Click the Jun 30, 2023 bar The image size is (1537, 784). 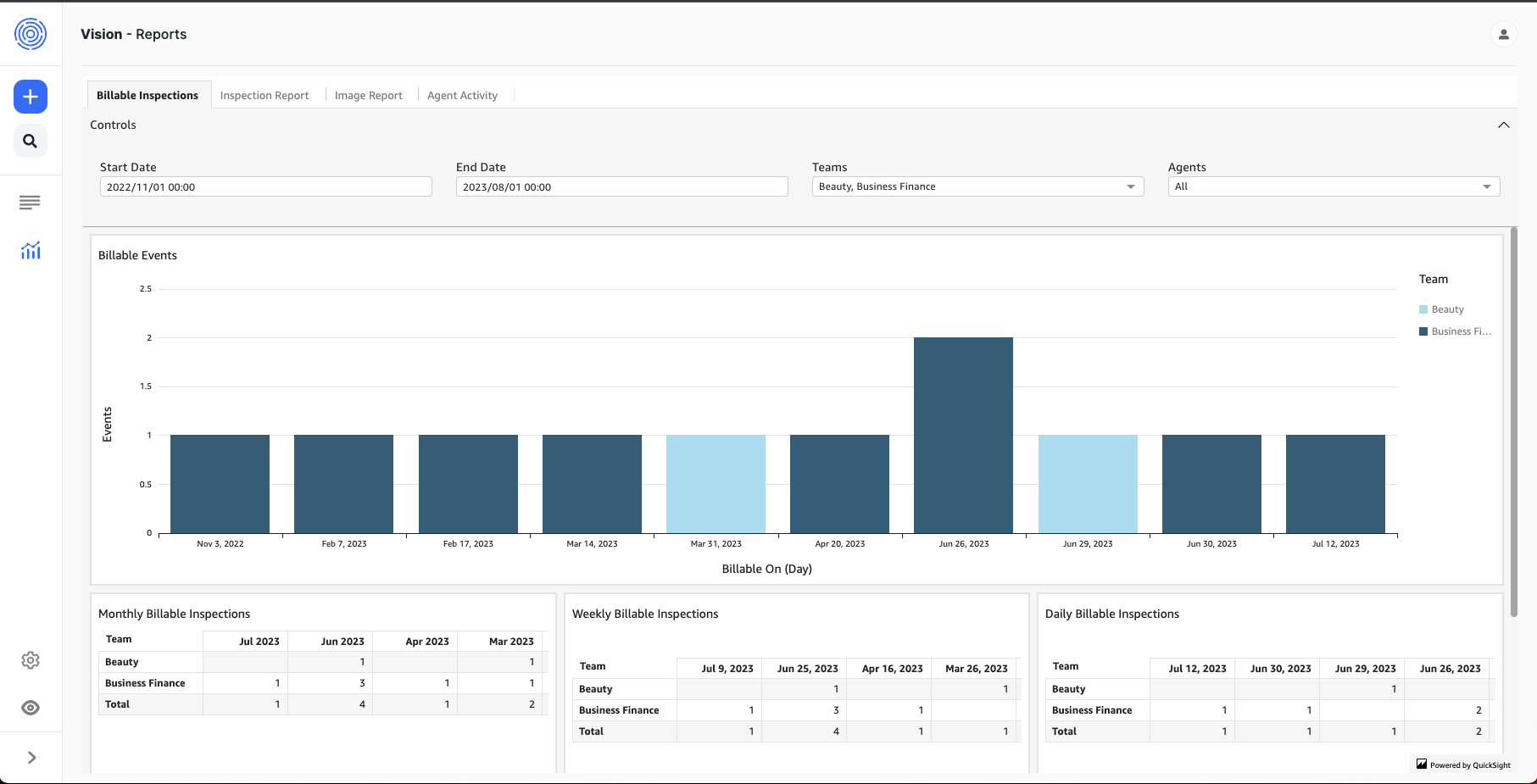click(x=1211, y=484)
